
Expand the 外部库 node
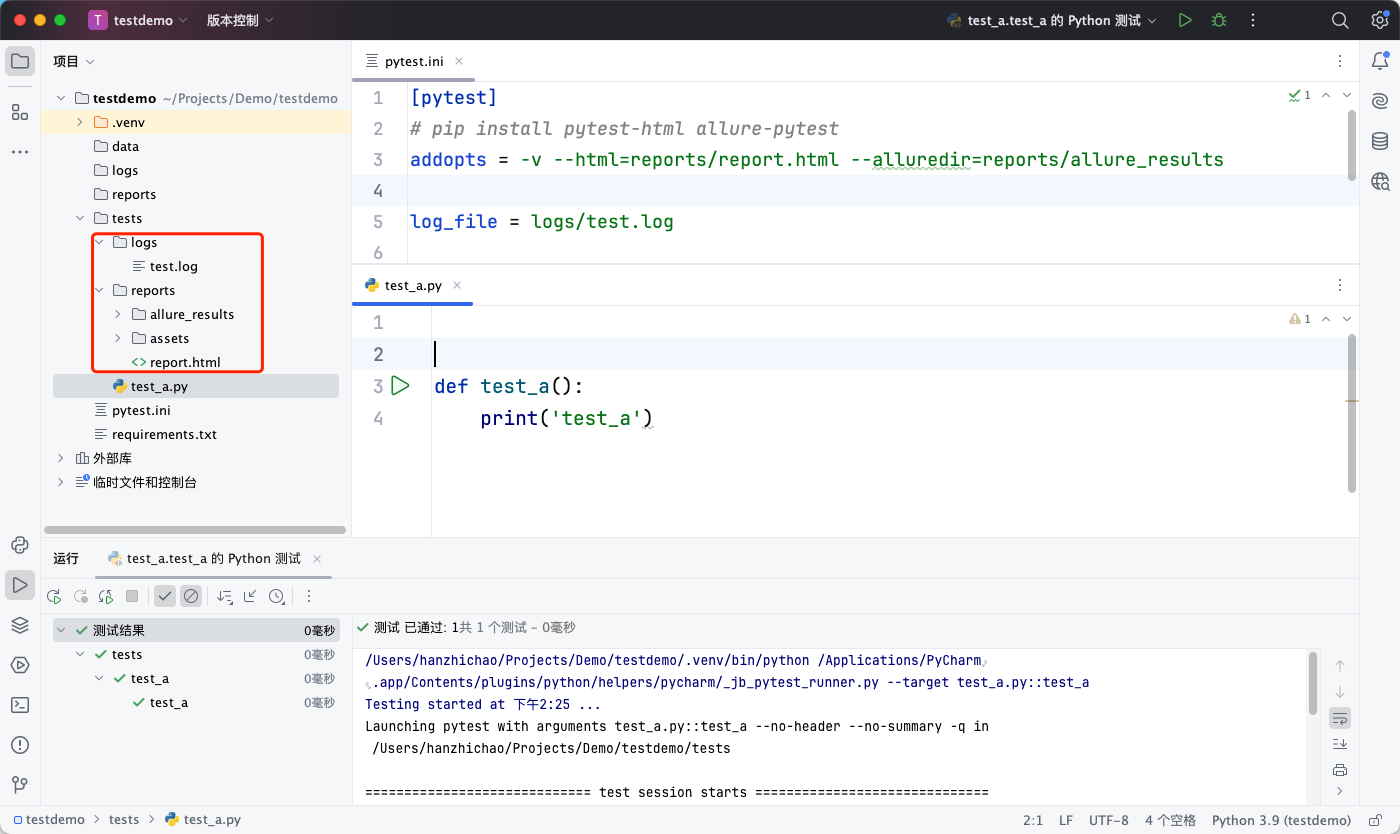click(61, 458)
